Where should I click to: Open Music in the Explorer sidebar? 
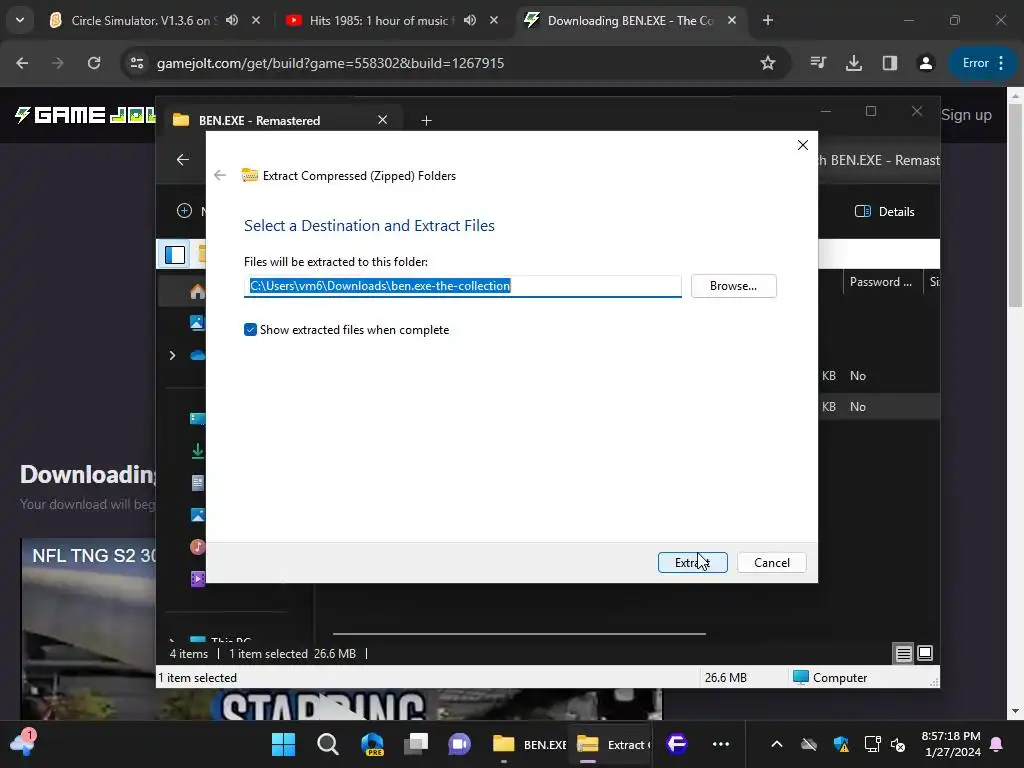[x=197, y=547]
